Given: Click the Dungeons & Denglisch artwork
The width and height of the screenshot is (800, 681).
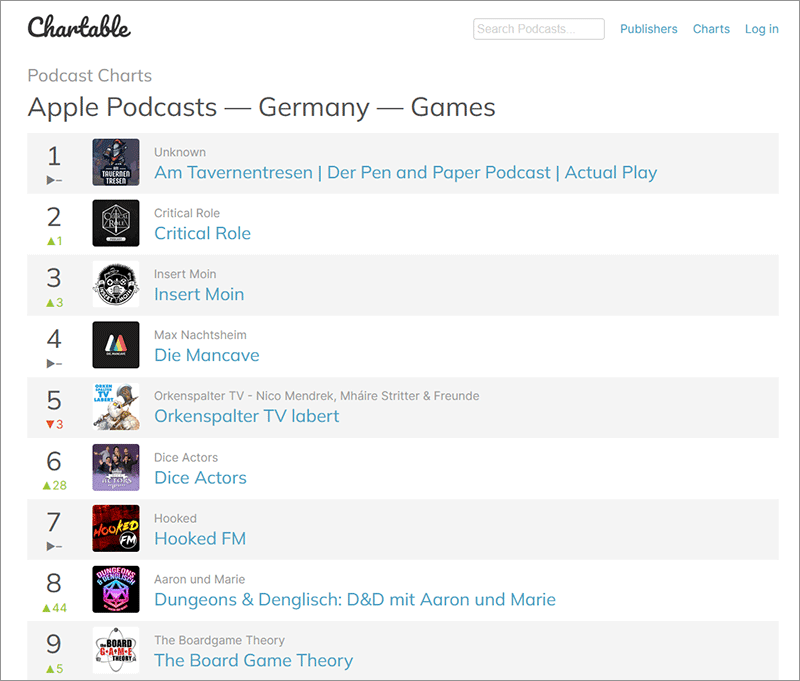Looking at the screenshot, I should pos(116,590).
